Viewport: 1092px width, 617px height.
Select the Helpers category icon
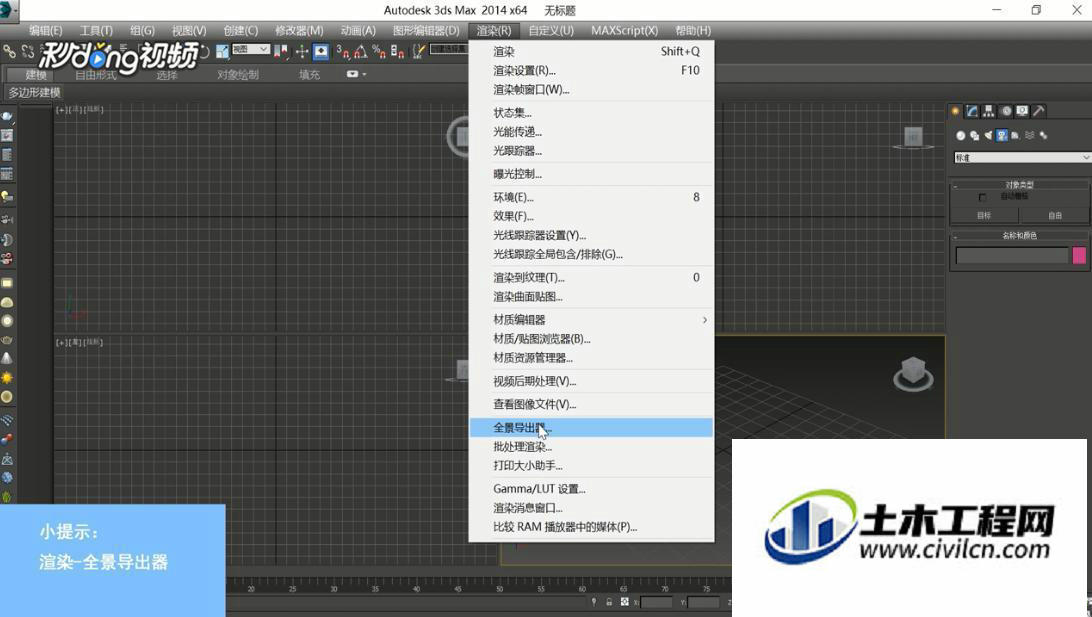(1015, 136)
